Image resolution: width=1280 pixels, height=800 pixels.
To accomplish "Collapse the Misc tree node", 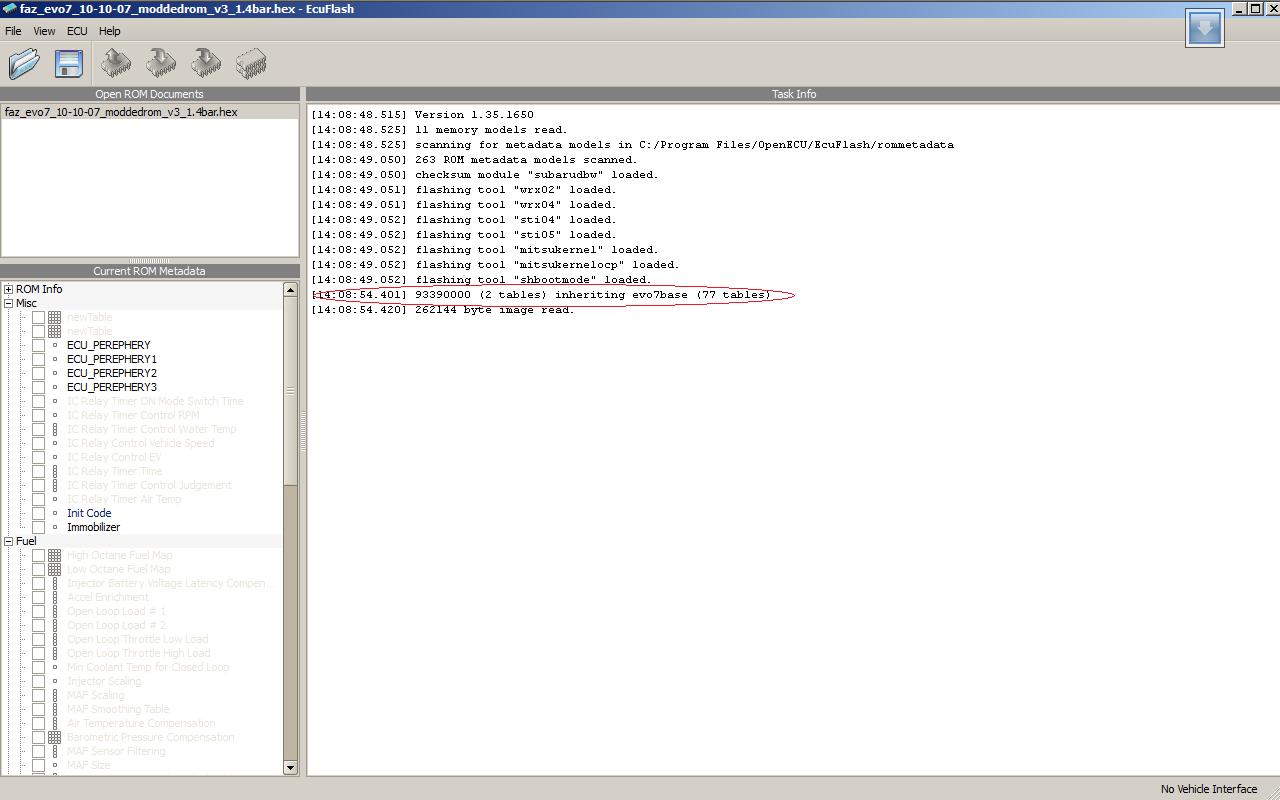I will (x=8, y=303).
